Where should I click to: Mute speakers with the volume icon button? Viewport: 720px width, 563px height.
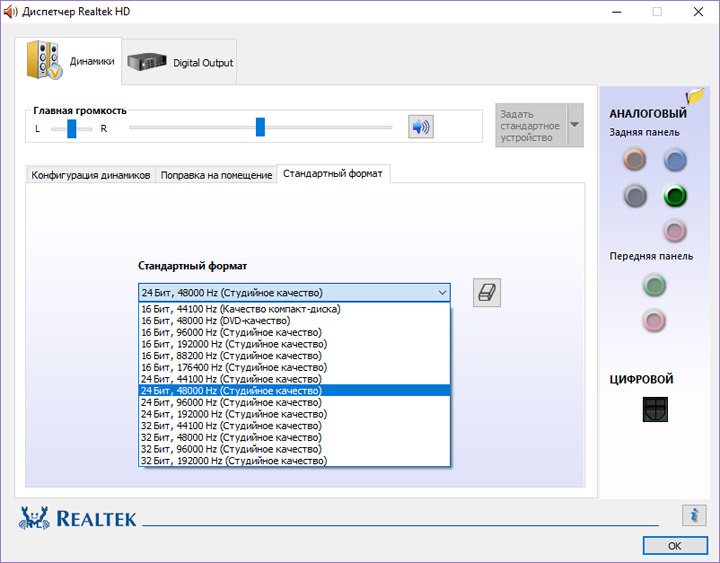pyautogui.click(x=421, y=127)
